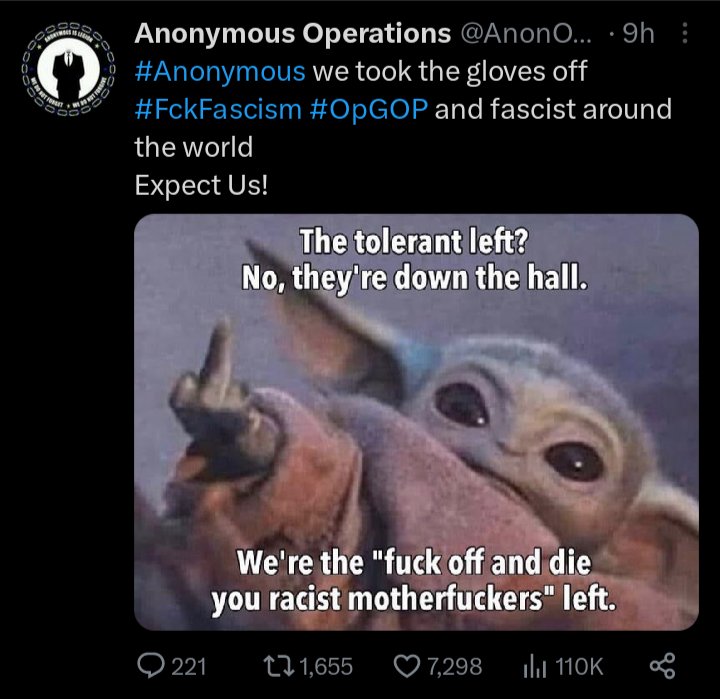Open the 9h post timestamp

pos(638,34)
